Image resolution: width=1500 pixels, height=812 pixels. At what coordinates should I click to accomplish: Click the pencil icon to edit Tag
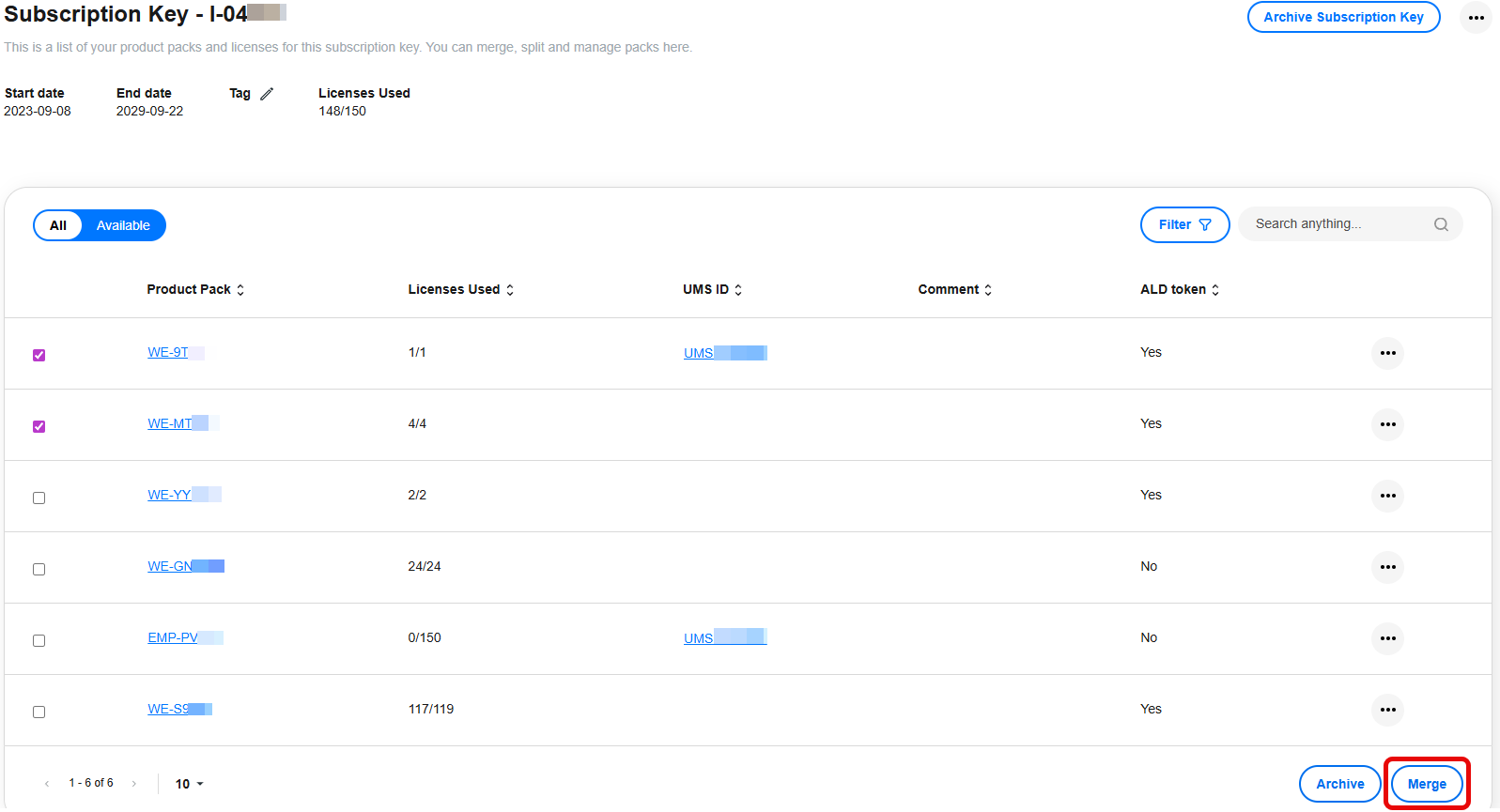tap(267, 94)
